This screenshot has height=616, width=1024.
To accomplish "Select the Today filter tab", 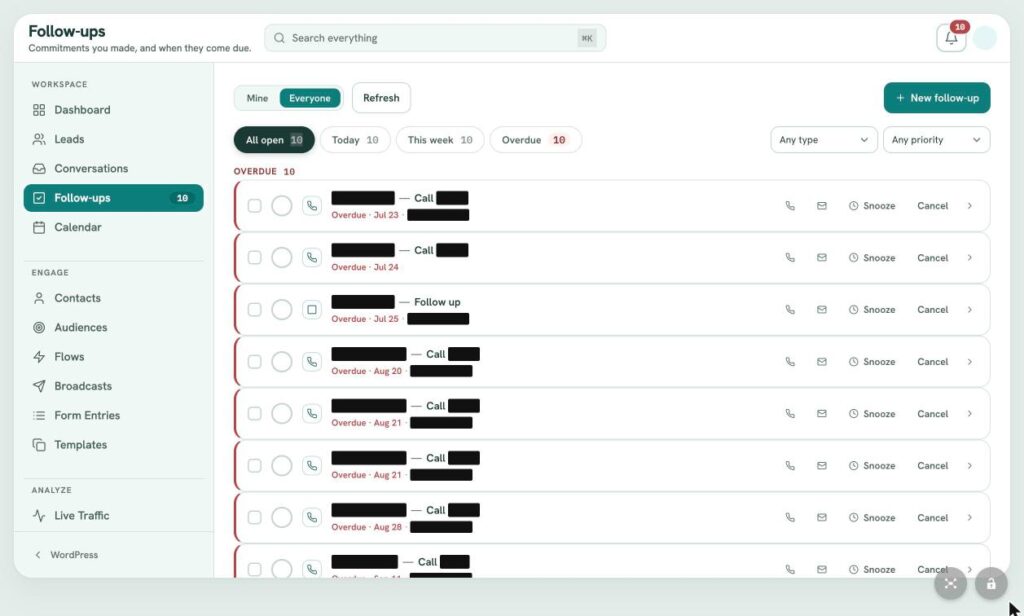I will (355, 140).
